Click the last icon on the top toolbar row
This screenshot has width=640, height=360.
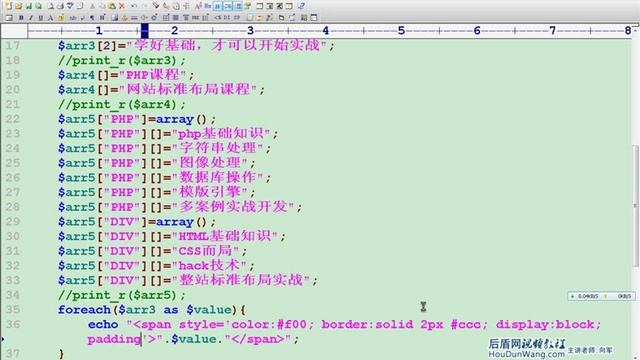pyautogui.click(x=301, y=6)
